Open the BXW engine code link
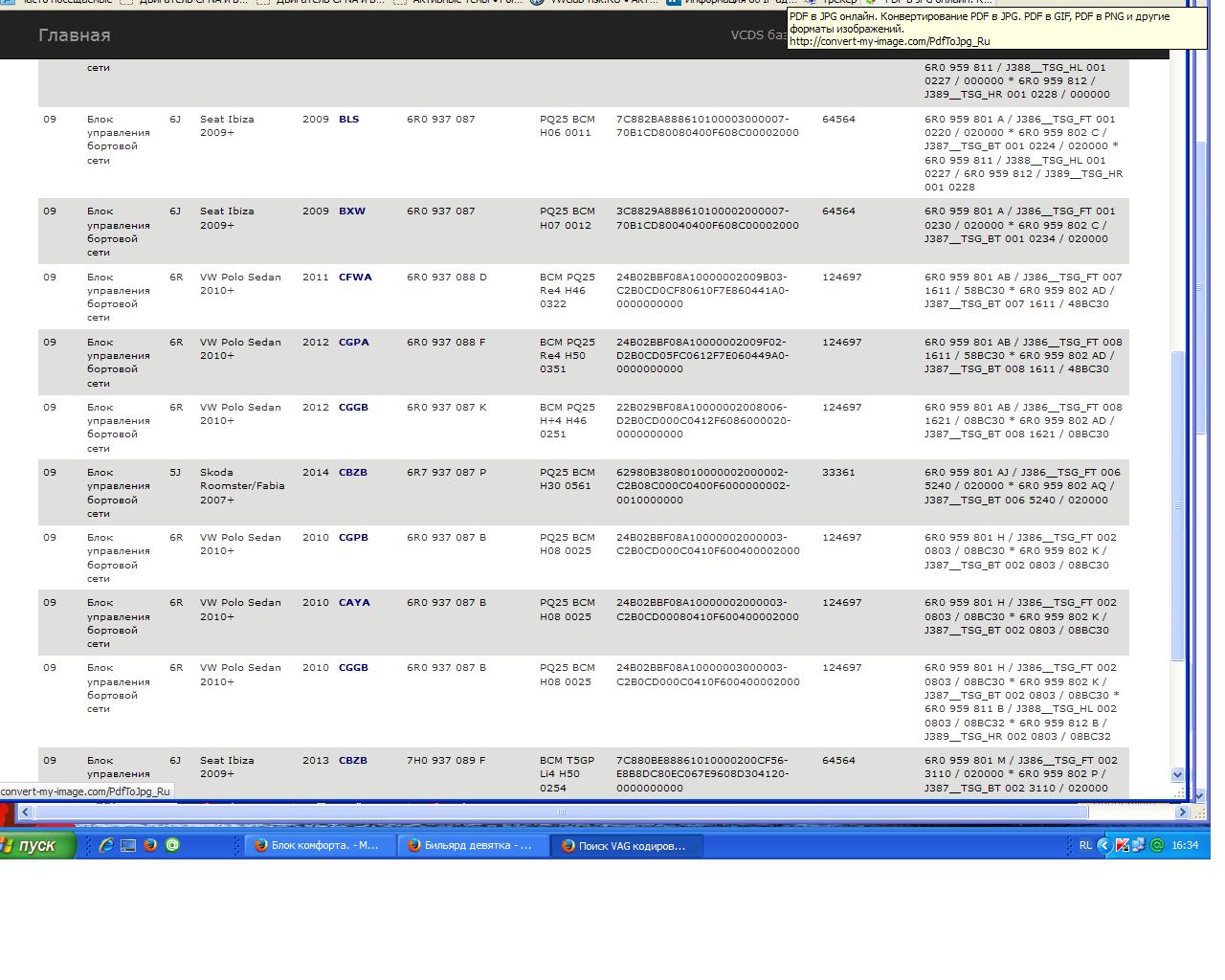 click(x=352, y=212)
